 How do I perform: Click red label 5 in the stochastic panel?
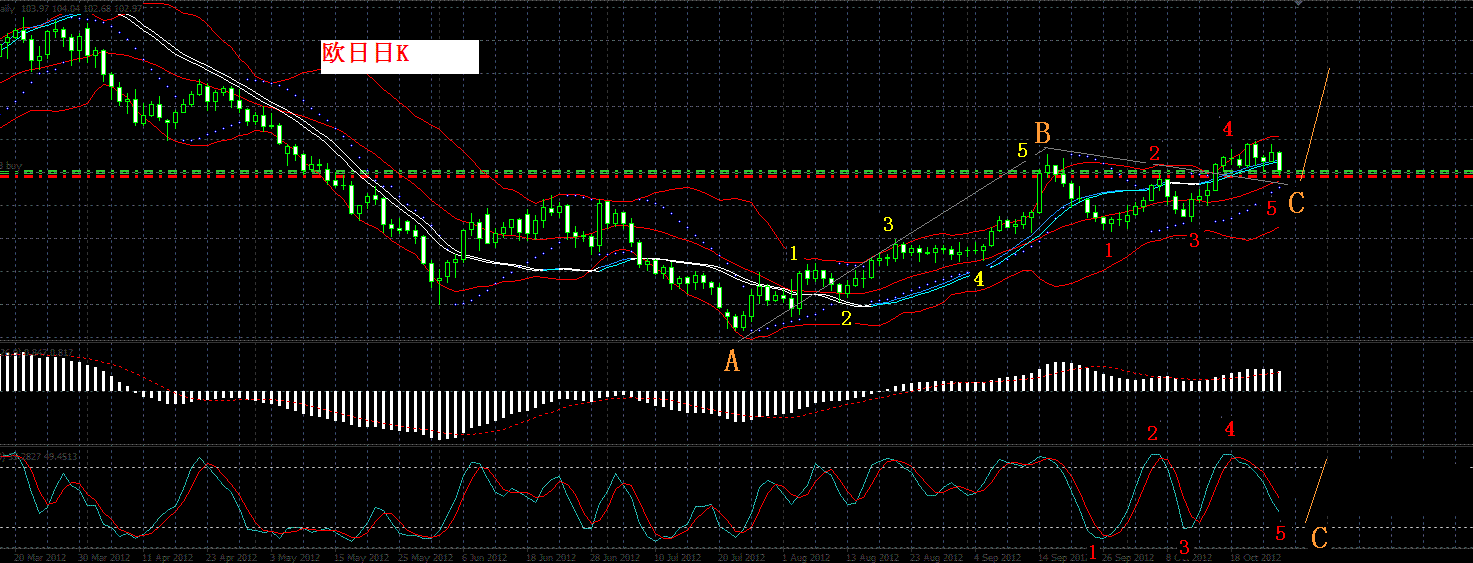[1281, 532]
